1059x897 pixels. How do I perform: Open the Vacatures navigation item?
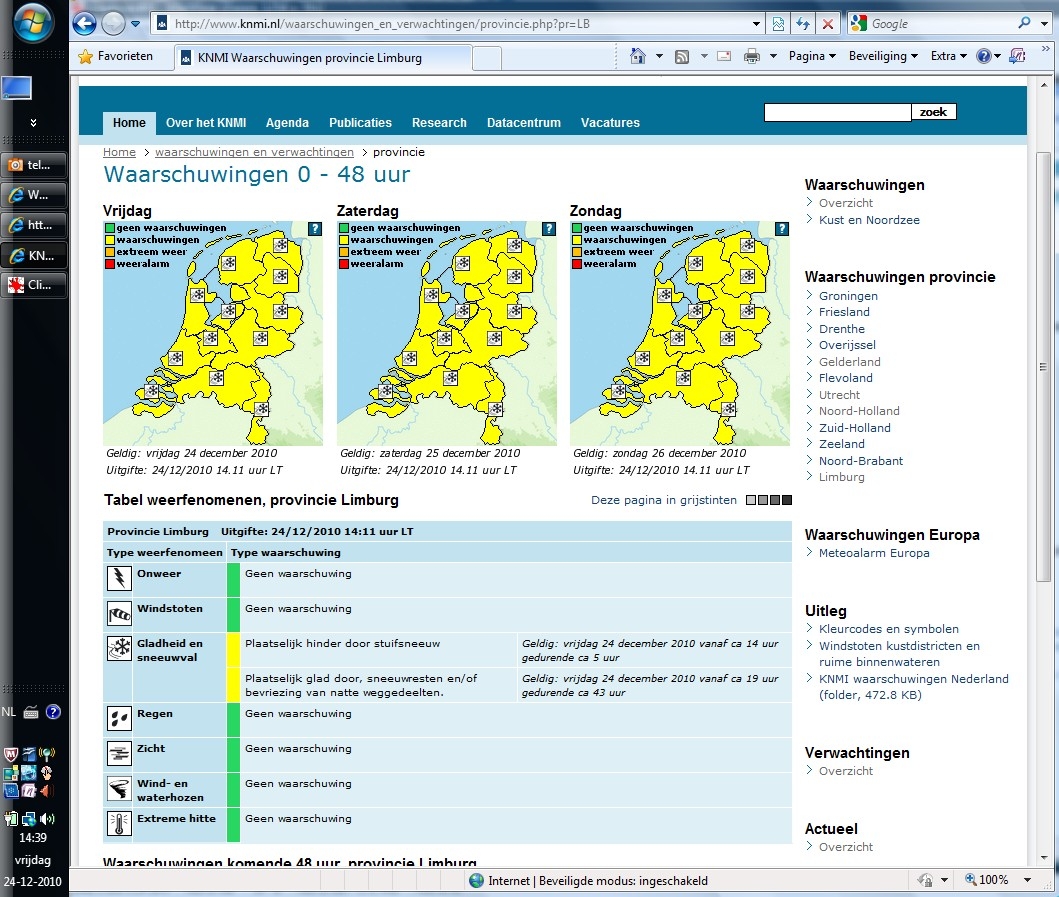(x=610, y=123)
